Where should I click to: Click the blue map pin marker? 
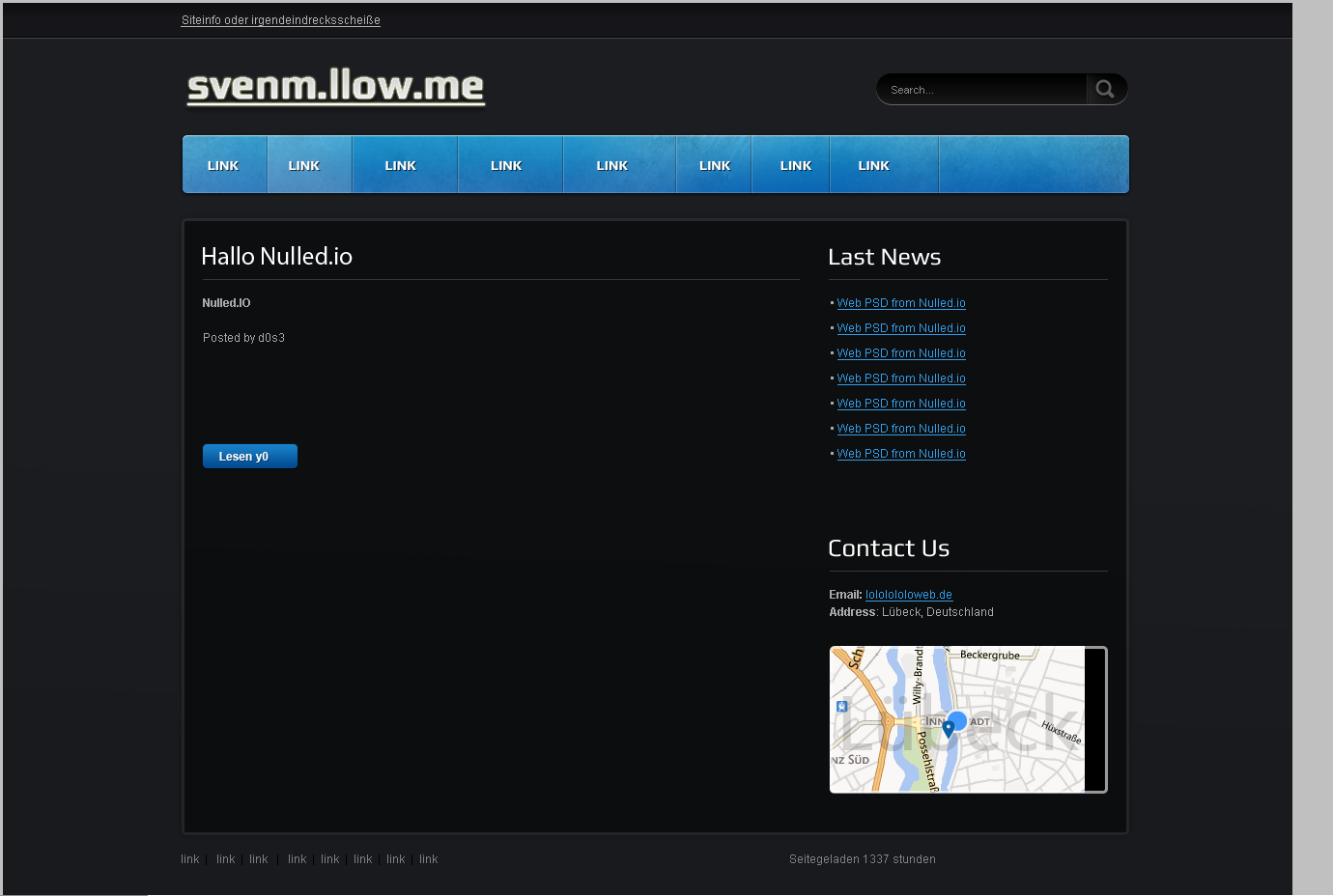[x=949, y=730]
